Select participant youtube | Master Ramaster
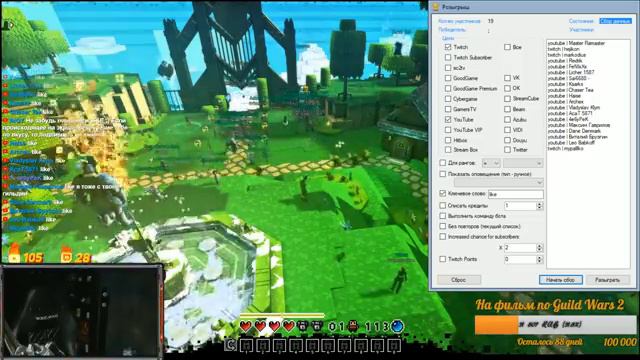This screenshot has width=640, height=360. click(576, 43)
